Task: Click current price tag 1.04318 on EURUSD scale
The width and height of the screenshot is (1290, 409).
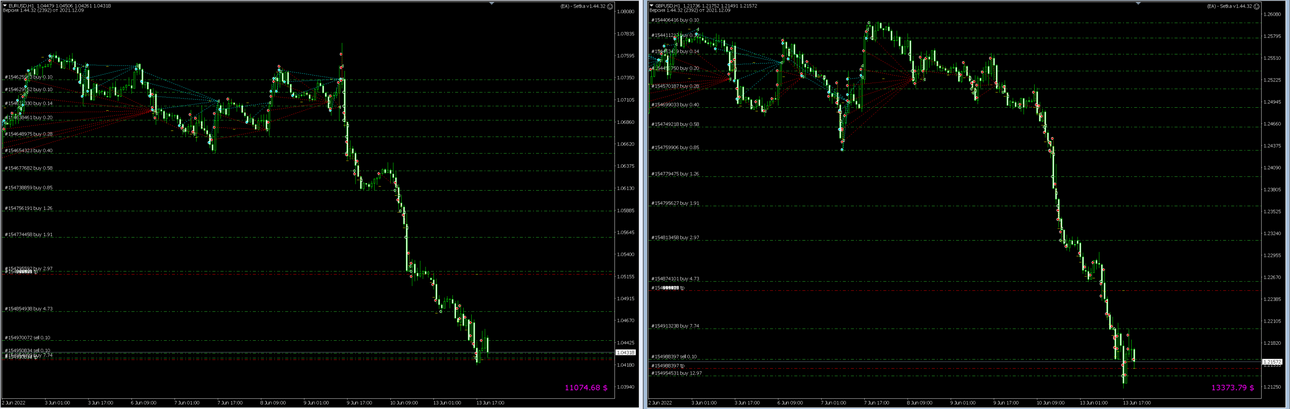Action: point(627,352)
